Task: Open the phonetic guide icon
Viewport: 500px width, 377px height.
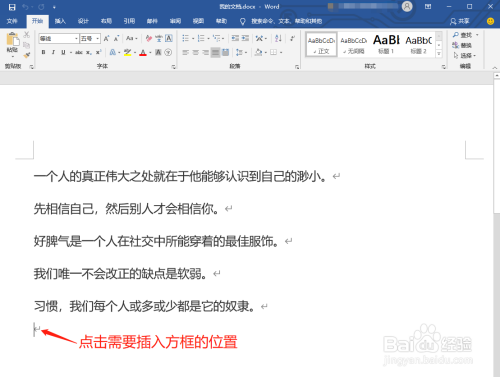Action: tap(159, 39)
